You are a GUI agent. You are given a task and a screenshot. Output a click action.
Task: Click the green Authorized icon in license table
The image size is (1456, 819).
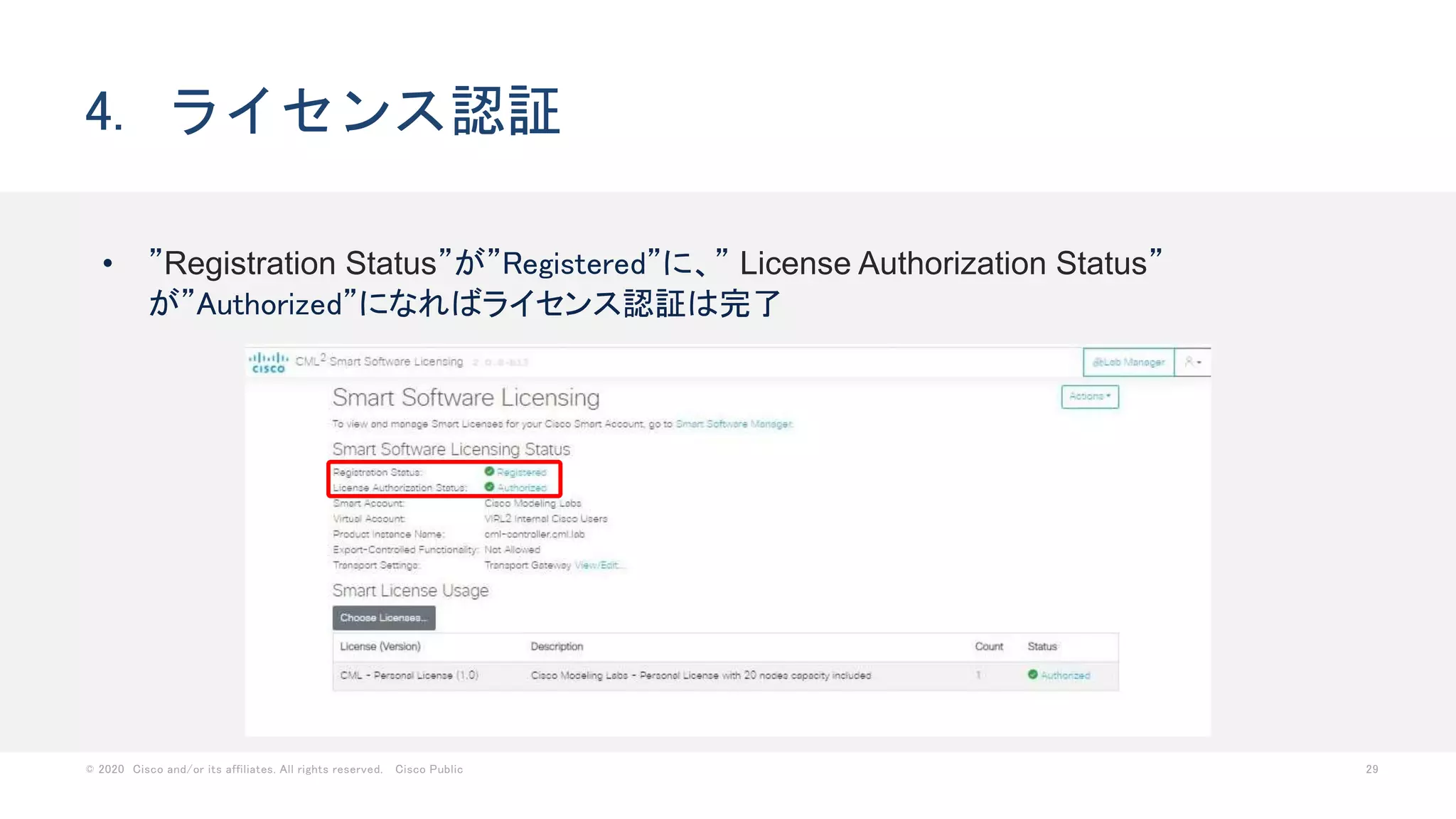pos(1032,675)
